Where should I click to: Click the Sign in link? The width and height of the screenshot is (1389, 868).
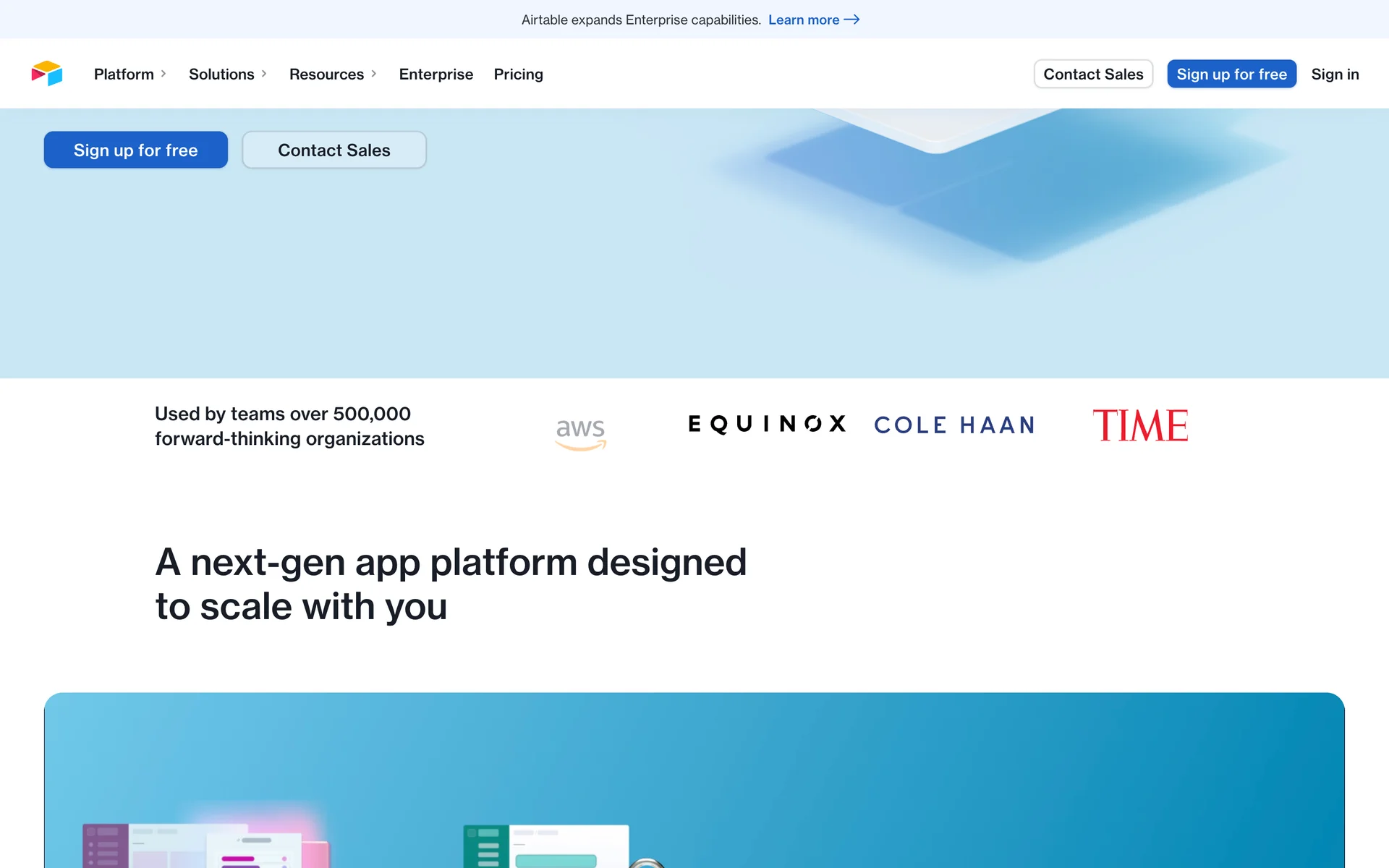1334,75
